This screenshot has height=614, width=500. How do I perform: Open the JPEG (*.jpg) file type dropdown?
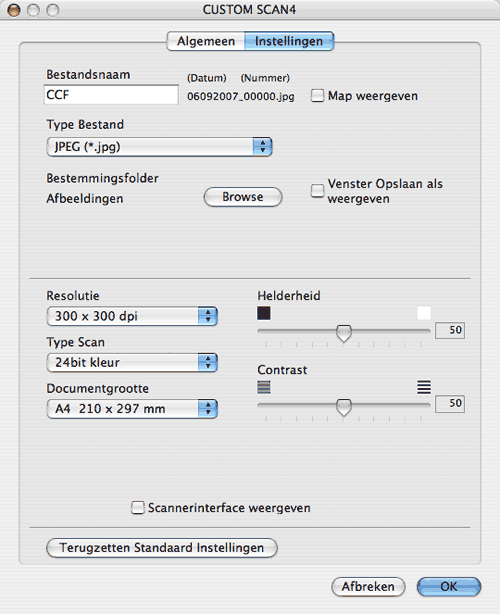[159, 147]
